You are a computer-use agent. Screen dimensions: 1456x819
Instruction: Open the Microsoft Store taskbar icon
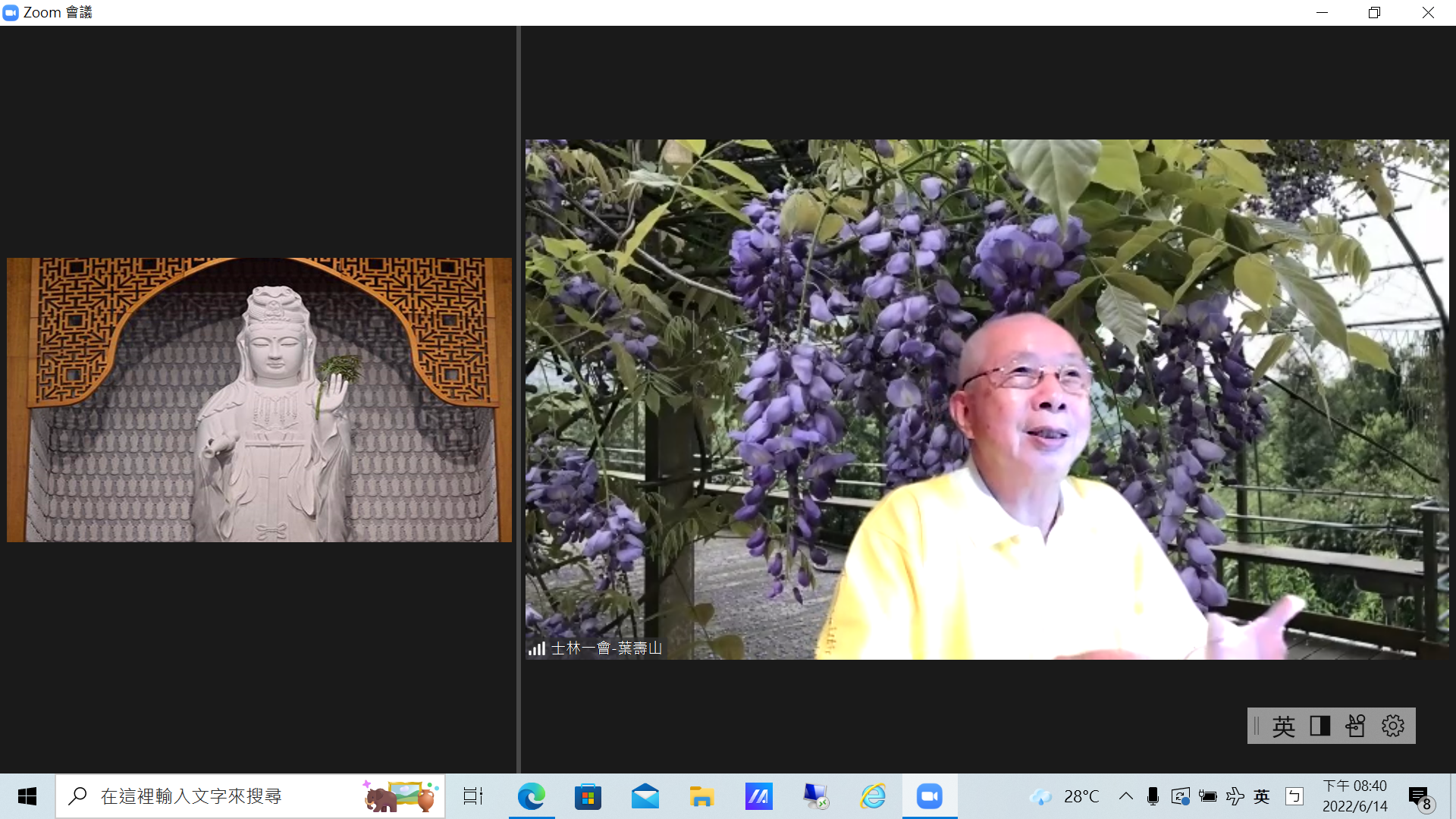[588, 796]
